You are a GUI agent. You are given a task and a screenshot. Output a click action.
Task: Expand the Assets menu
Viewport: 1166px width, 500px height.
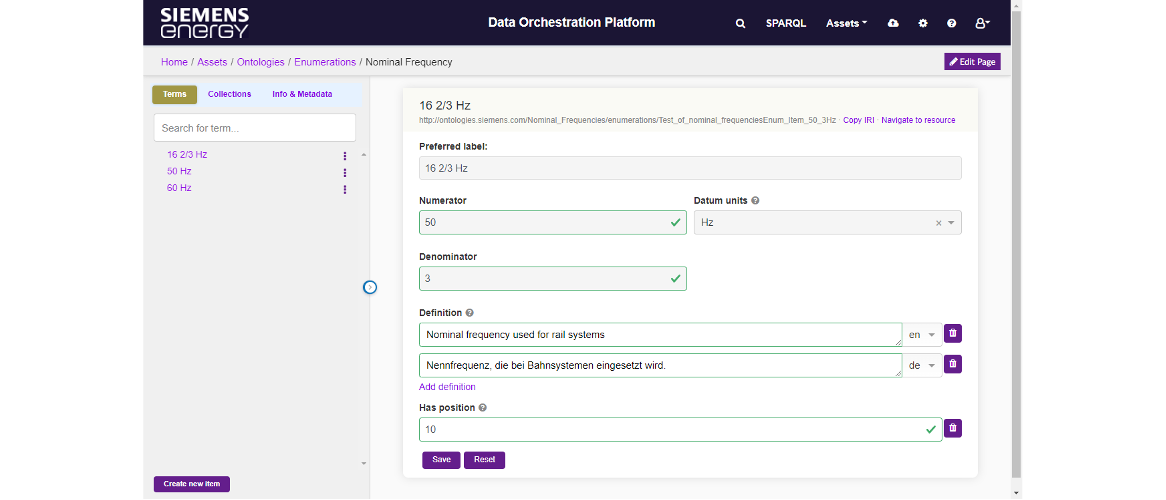(x=846, y=23)
